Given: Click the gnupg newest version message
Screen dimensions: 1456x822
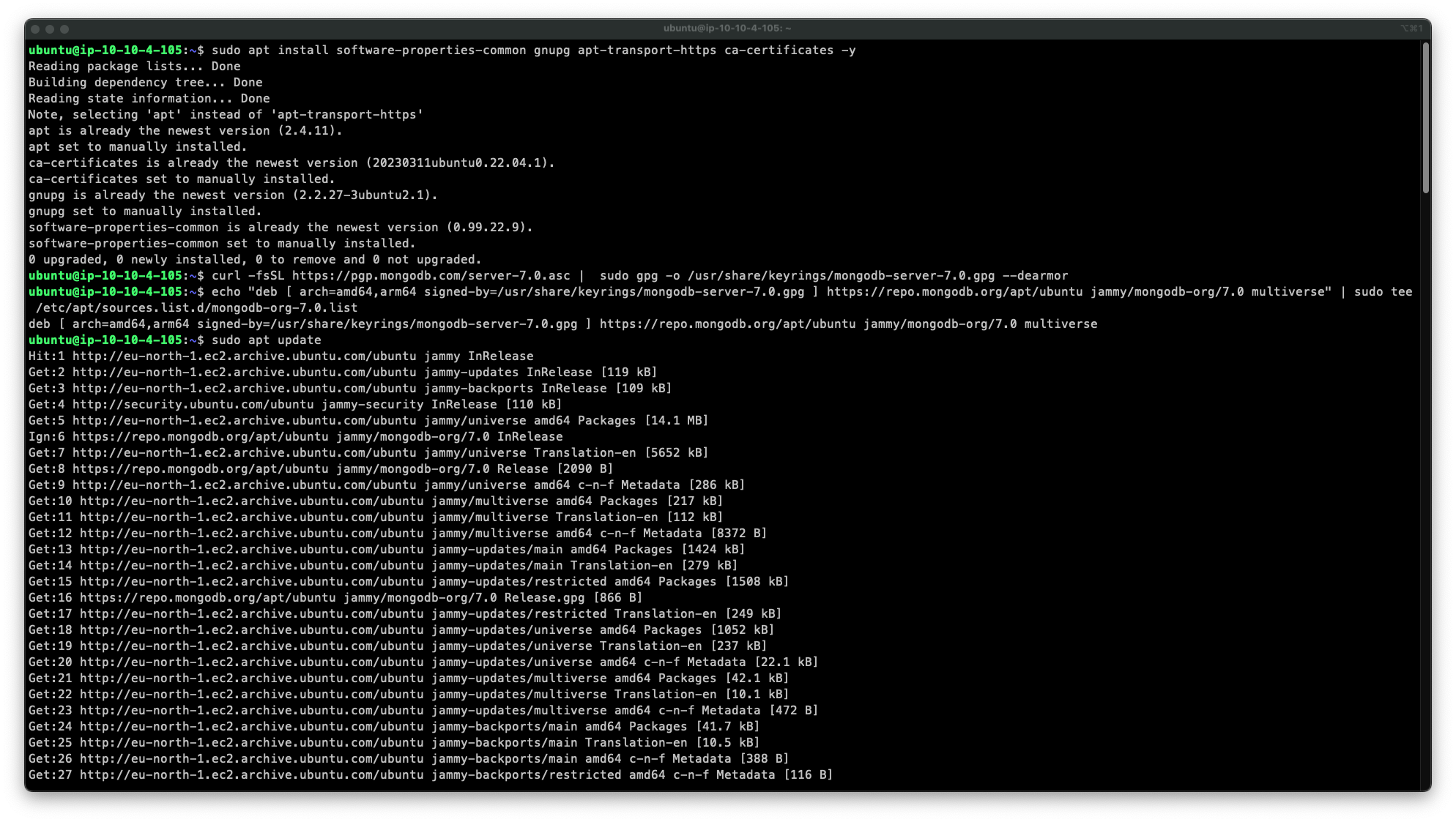Looking at the screenshot, I should click(x=231, y=195).
